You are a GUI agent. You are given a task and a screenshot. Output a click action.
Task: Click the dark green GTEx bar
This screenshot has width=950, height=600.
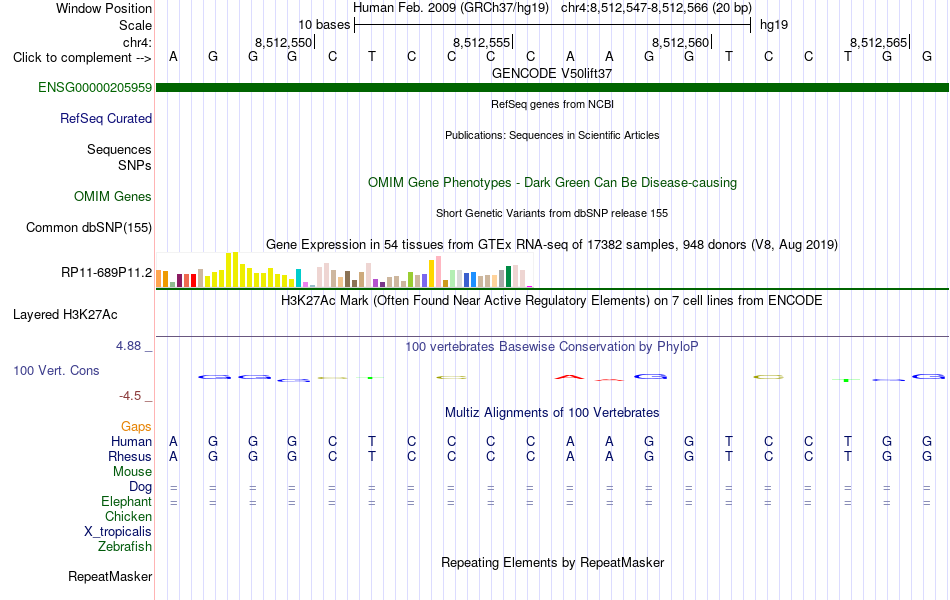[508, 276]
